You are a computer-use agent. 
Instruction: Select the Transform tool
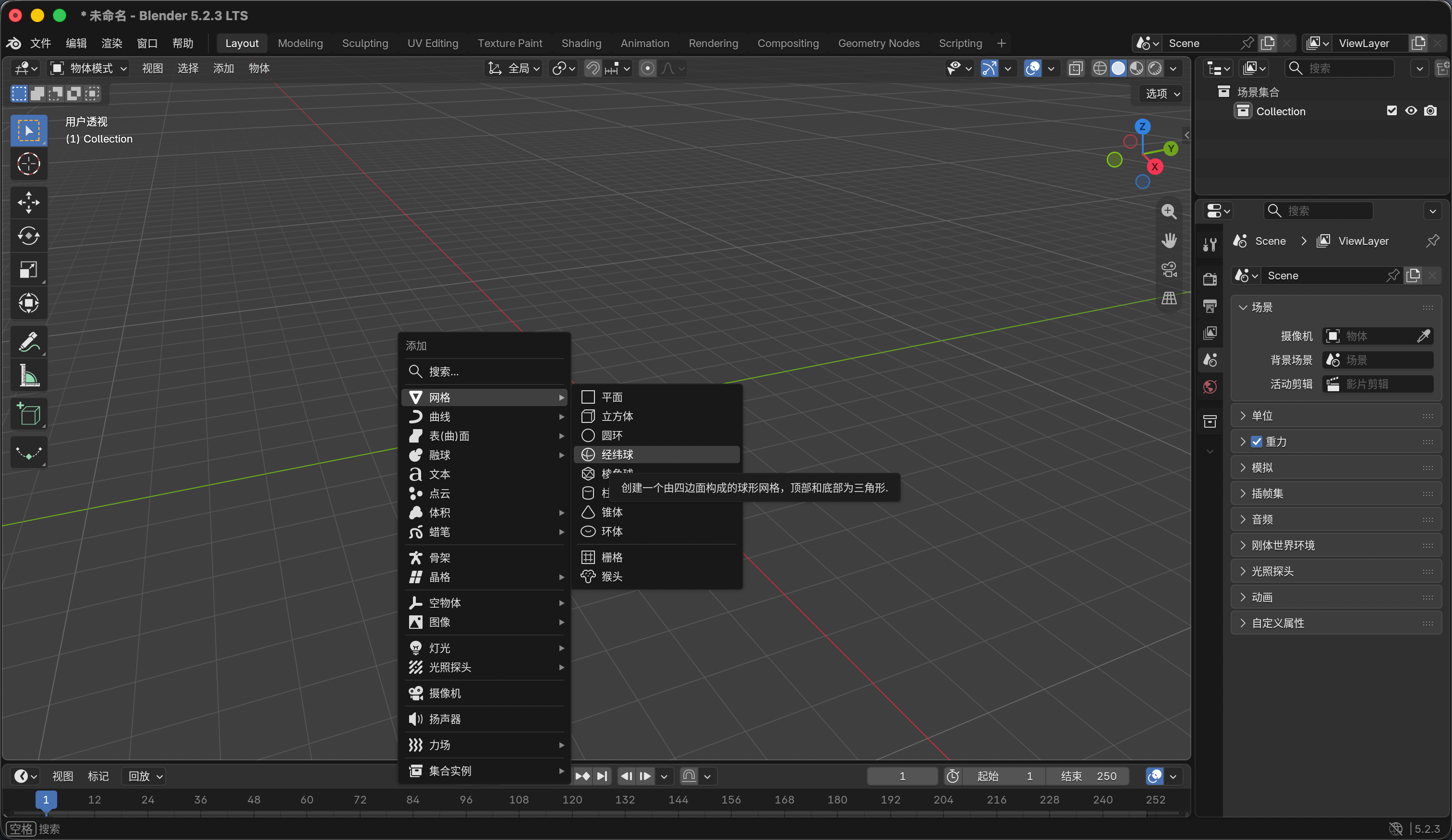28,303
